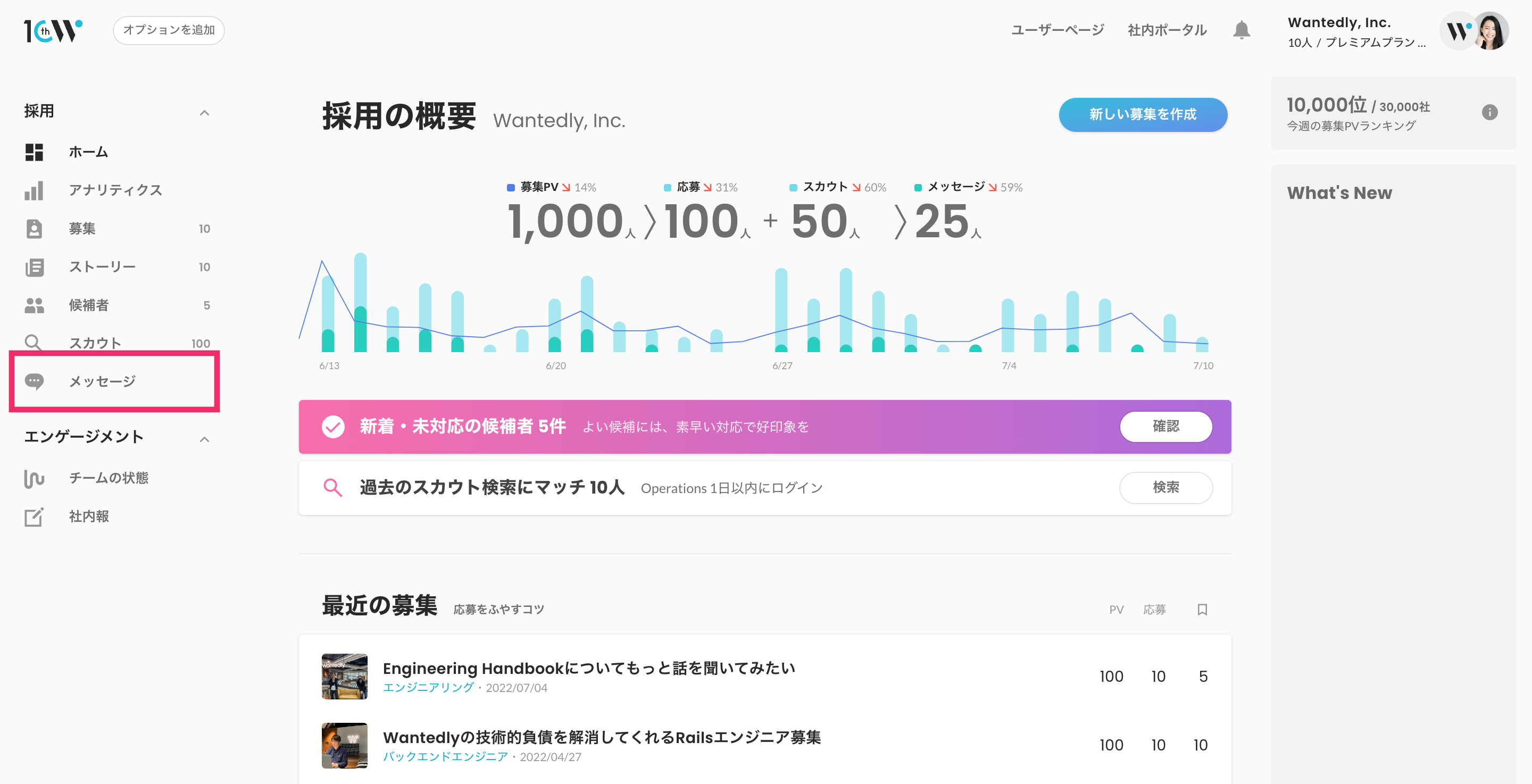Open the 社内ポータル top menu item

tap(1167, 30)
